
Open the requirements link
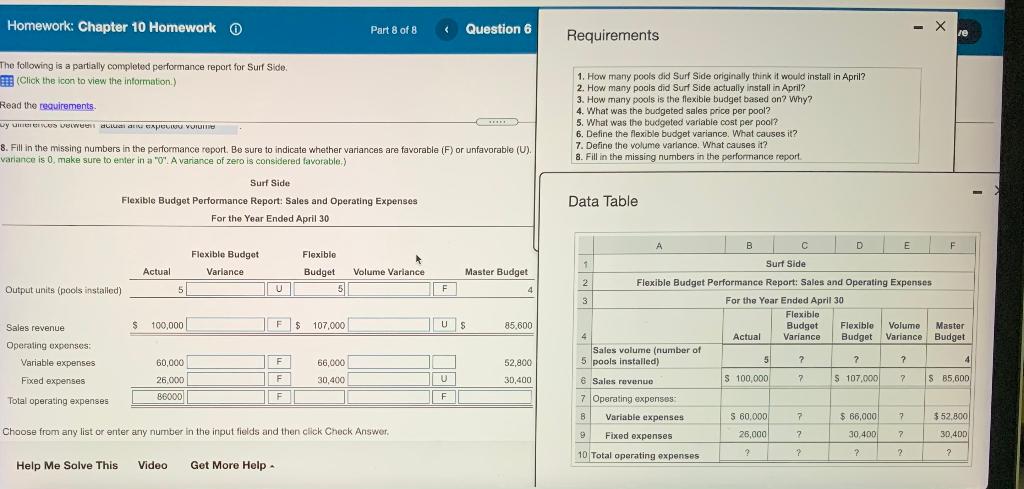click(67, 106)
